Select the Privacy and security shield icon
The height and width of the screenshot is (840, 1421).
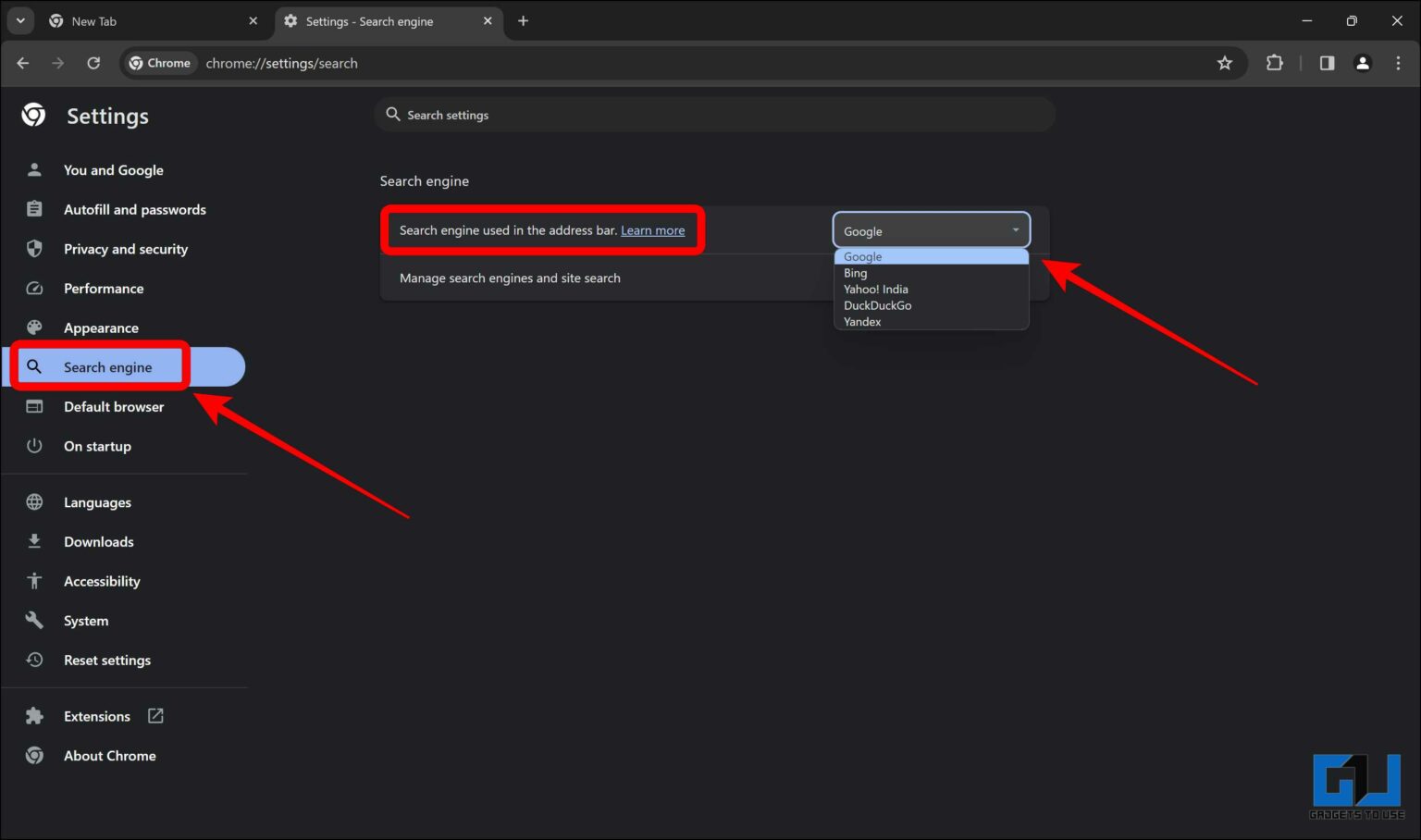point(34,249)
